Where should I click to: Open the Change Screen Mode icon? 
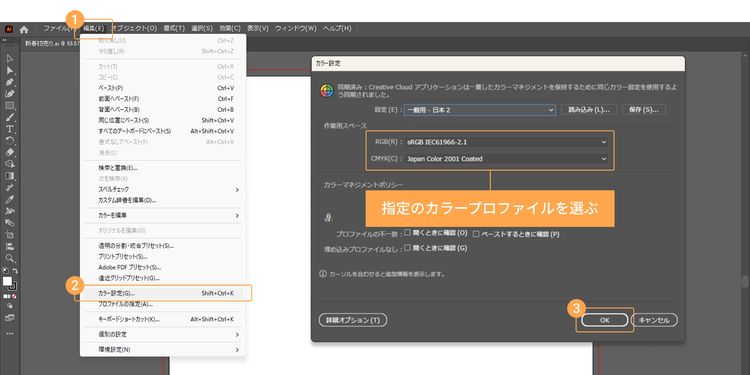pos(10,318)
